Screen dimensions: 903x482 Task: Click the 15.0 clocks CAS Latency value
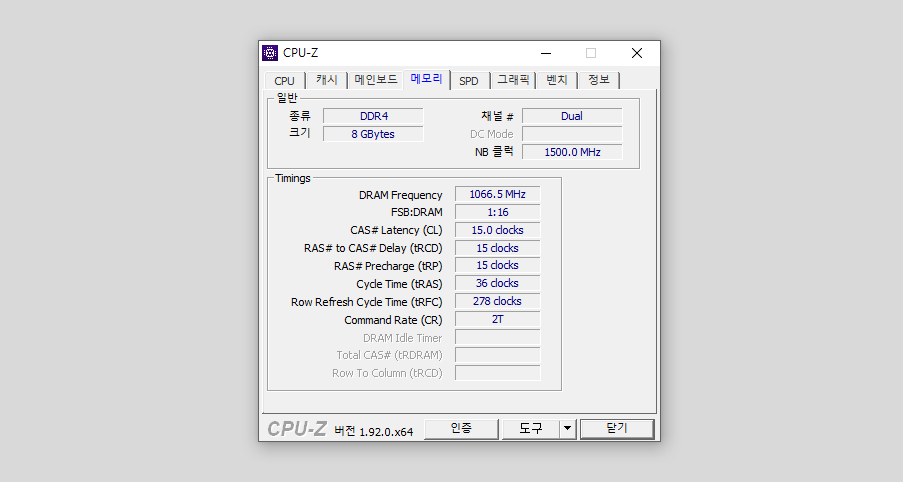coord(498,230)
